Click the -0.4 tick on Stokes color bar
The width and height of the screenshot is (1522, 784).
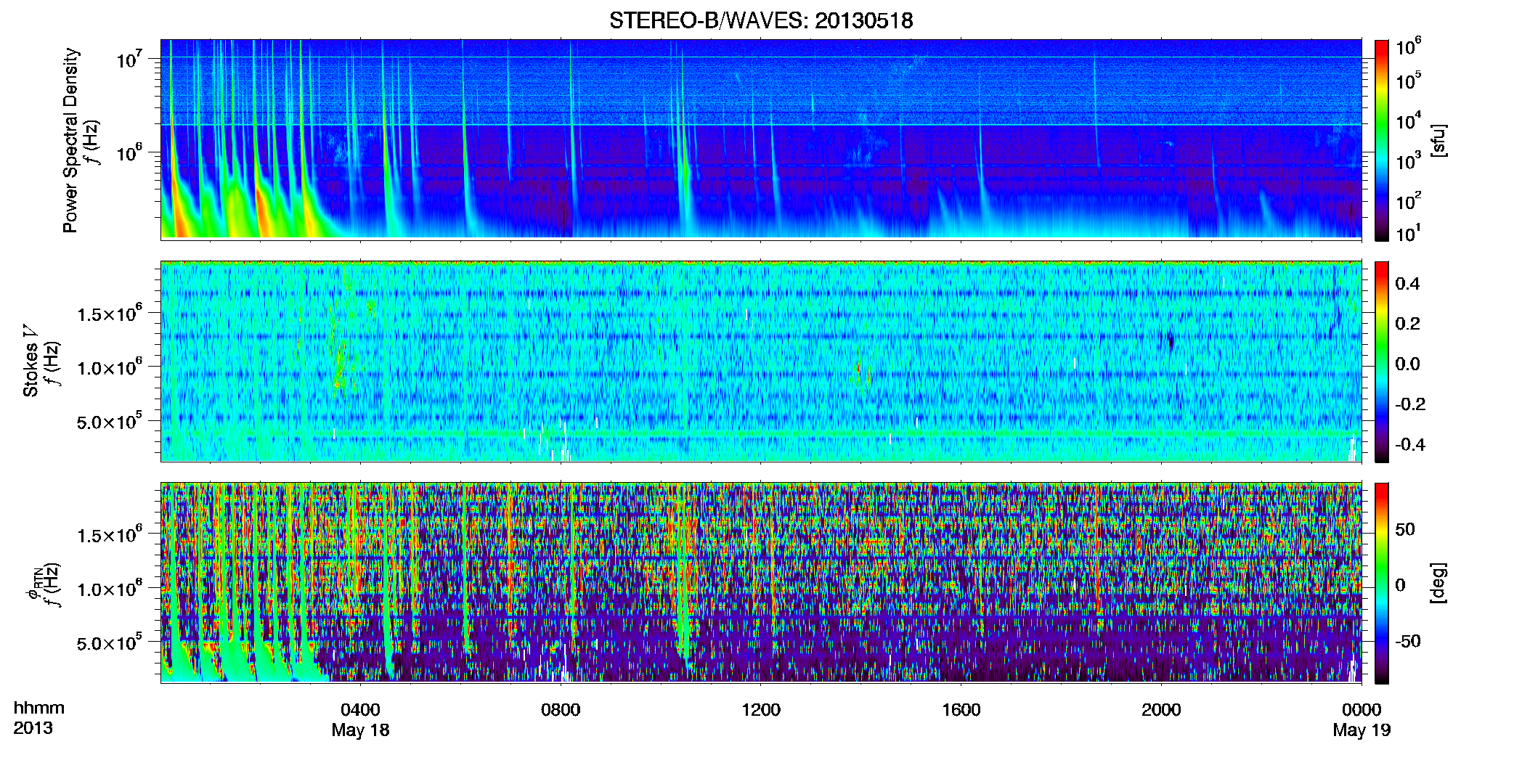pos(1410,444)
